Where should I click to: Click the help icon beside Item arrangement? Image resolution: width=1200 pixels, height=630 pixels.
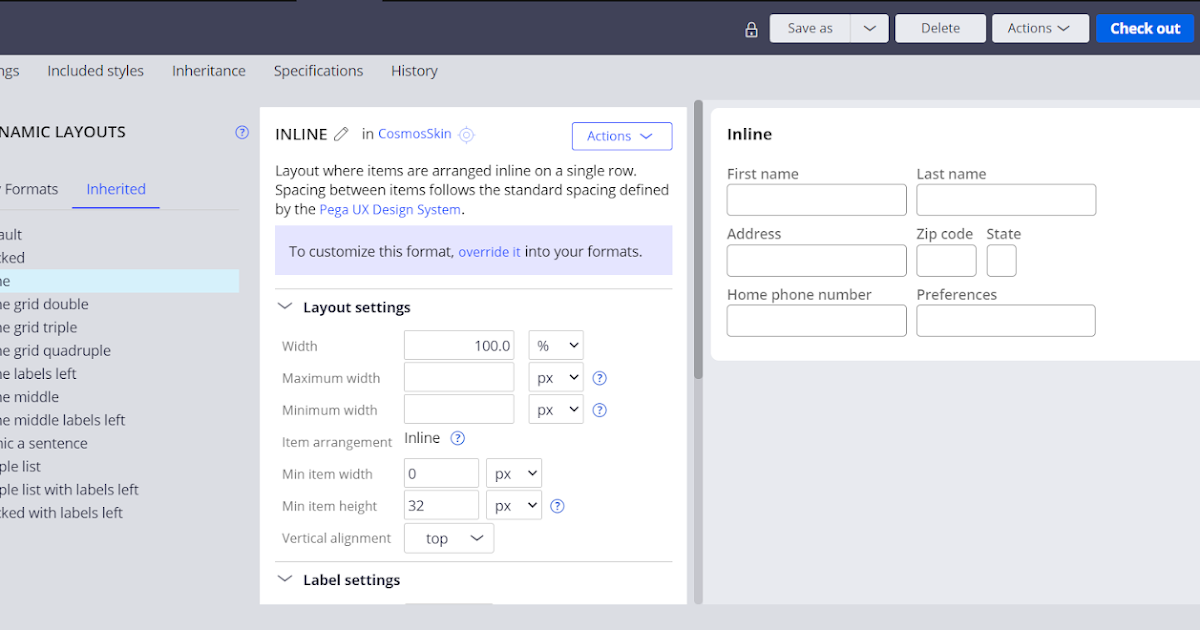click(x=457, y=437)
